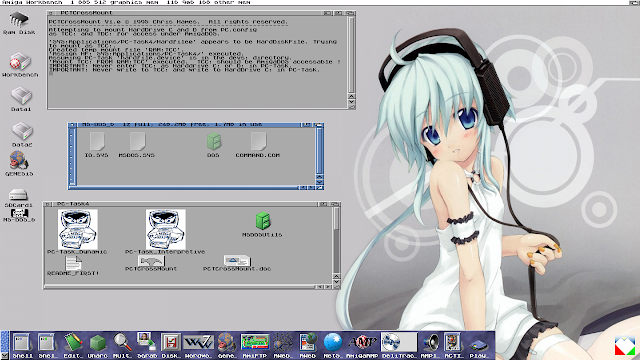The height and width of the screenshot is (360, 640).
Task: Click down arrow of PCTCrossMount scrollbar
Action: point(351,102)
